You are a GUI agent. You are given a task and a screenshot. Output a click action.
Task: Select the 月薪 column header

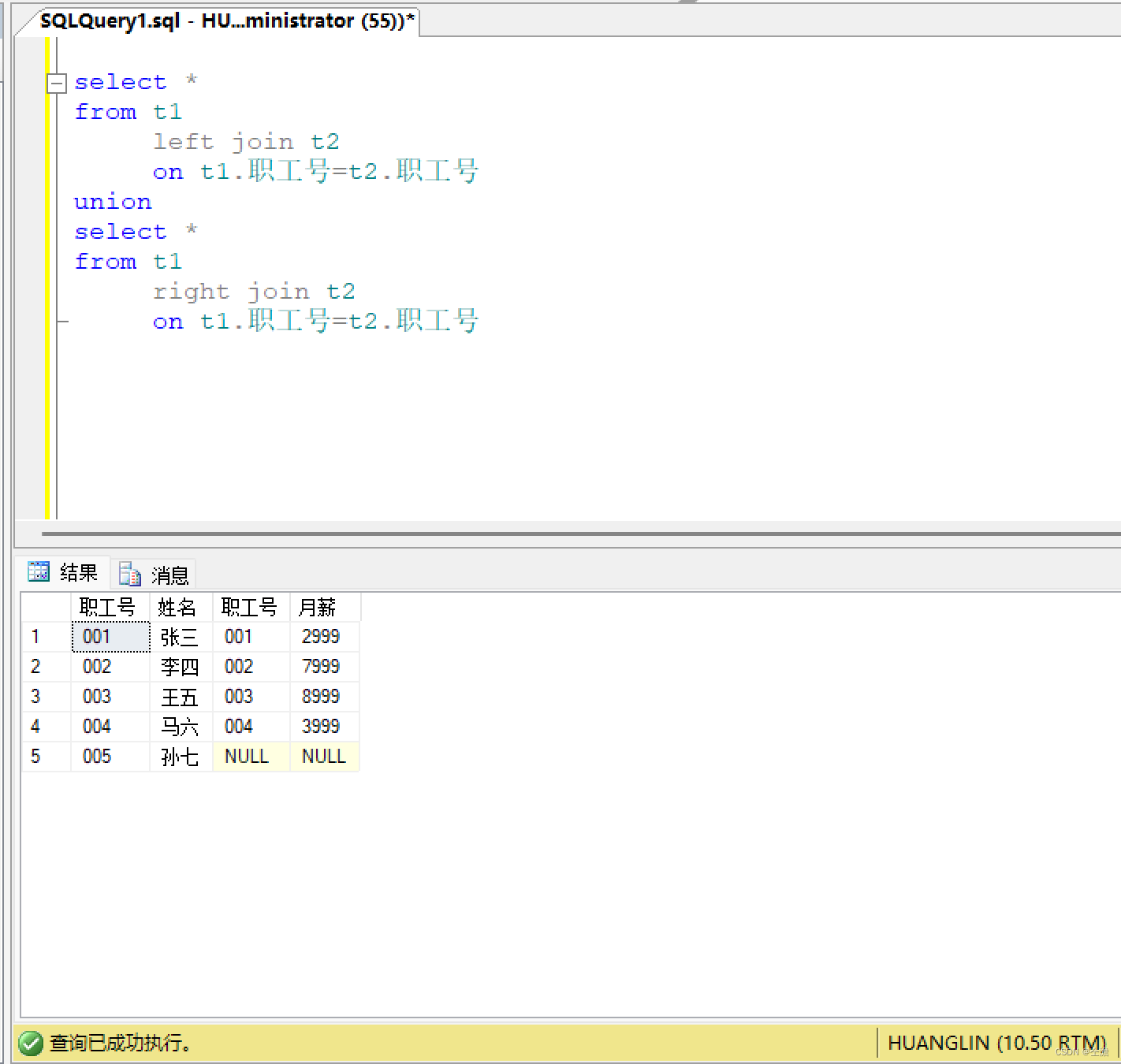coord(325,607)
